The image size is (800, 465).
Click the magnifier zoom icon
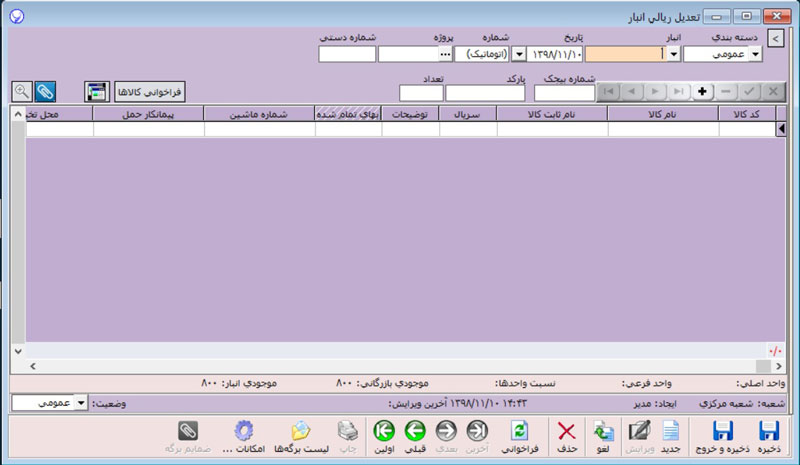point(21,91)
